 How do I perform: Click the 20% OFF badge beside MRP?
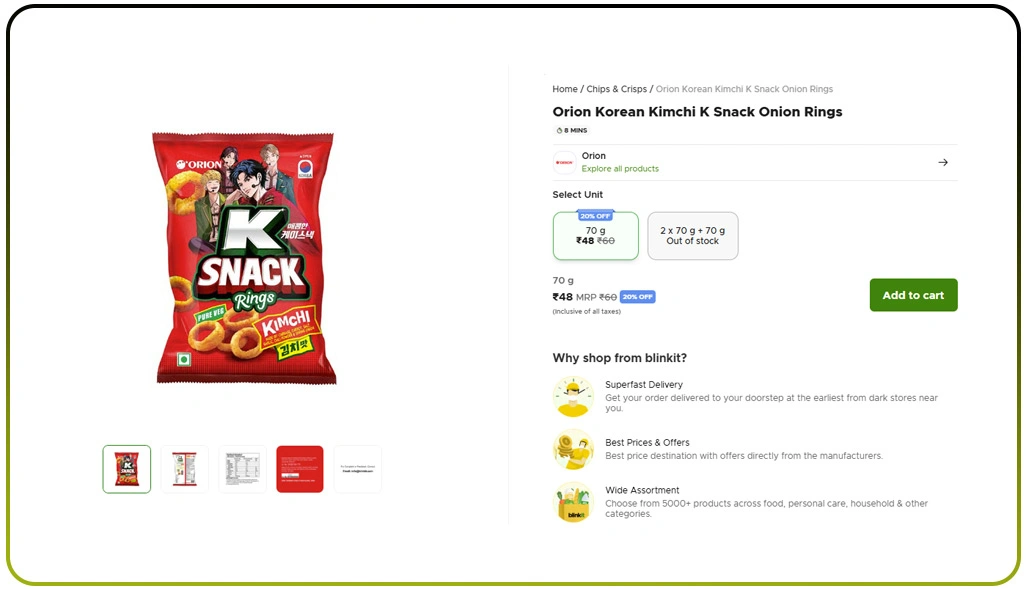click(x=637, y=297)
